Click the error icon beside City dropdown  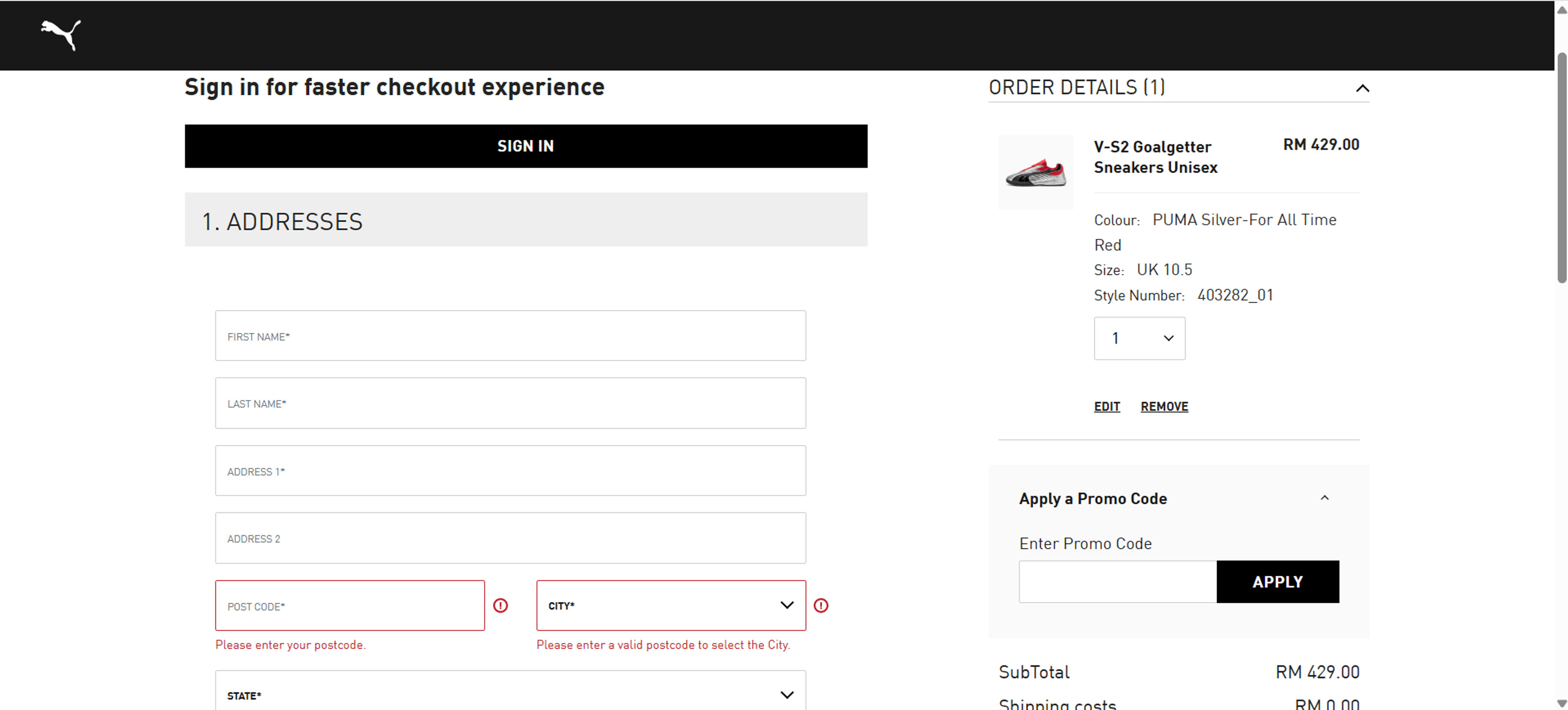click(821, 605)
